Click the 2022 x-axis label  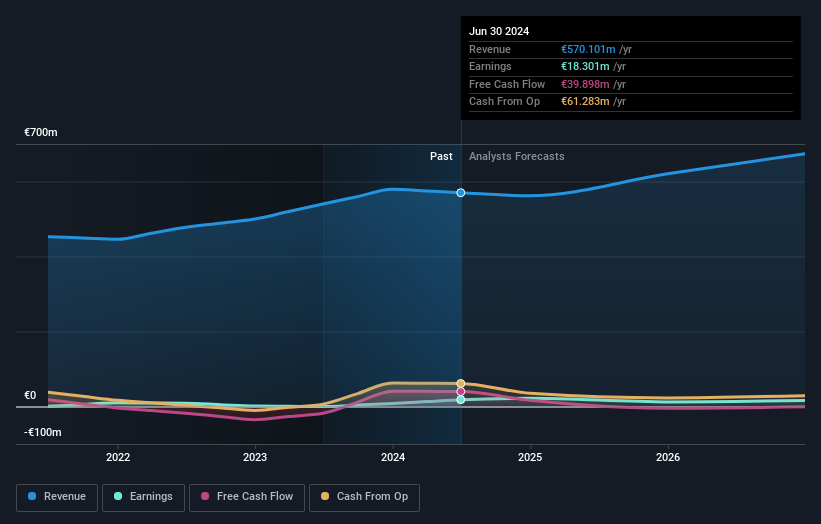[x=118, y=457]
